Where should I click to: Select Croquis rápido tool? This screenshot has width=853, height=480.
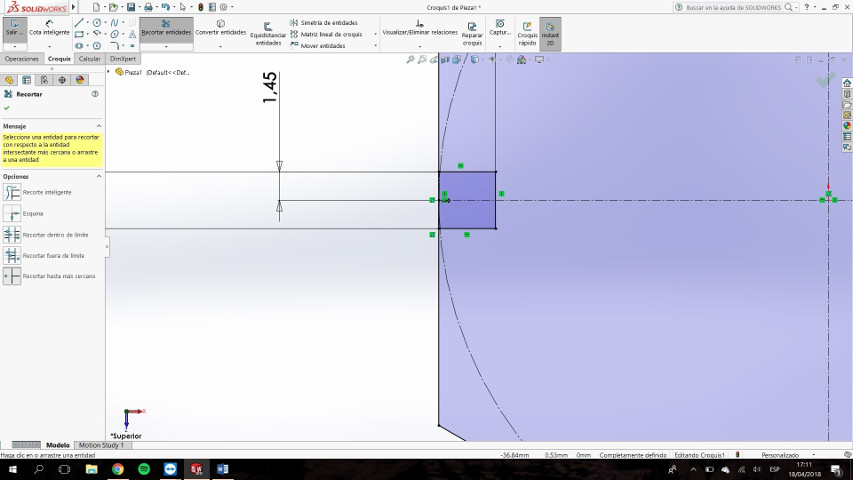click(527, 34)
